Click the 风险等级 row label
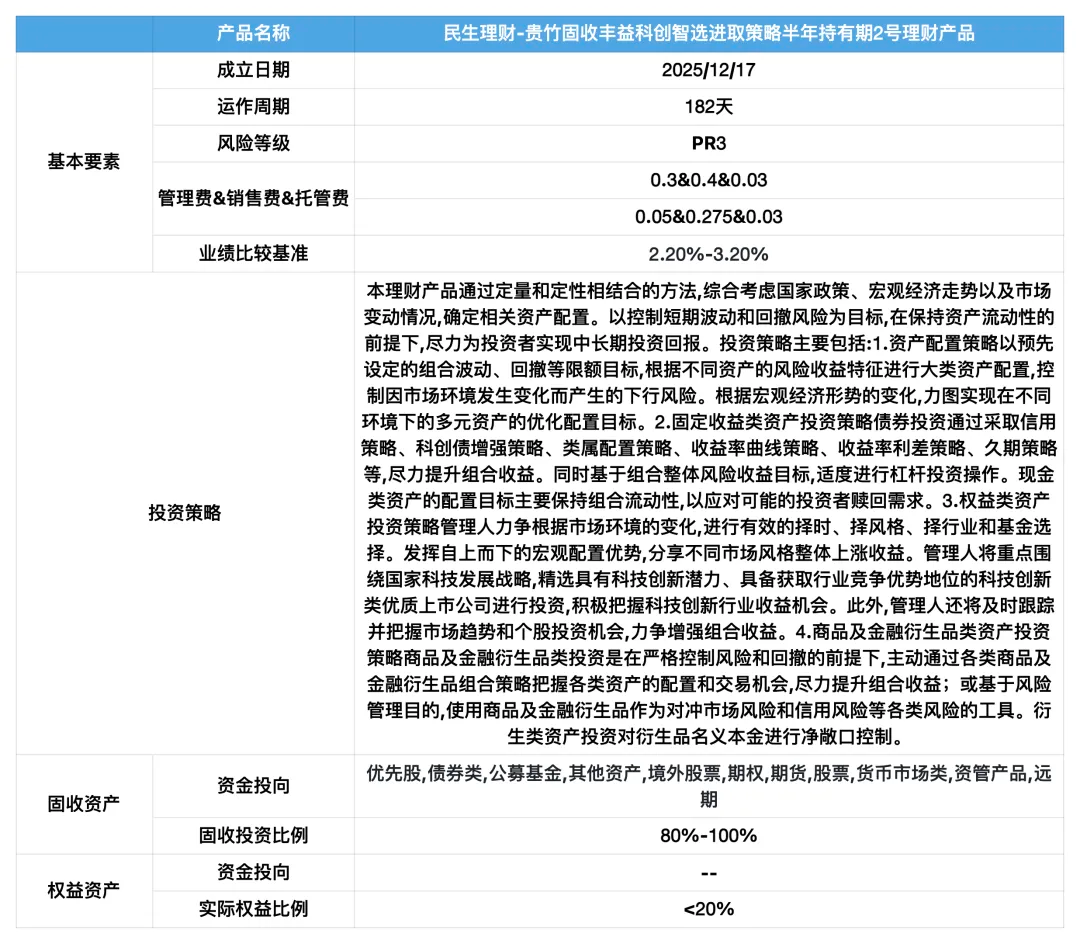The height and width of the screenshot is (944, 1080). point(252,143)
